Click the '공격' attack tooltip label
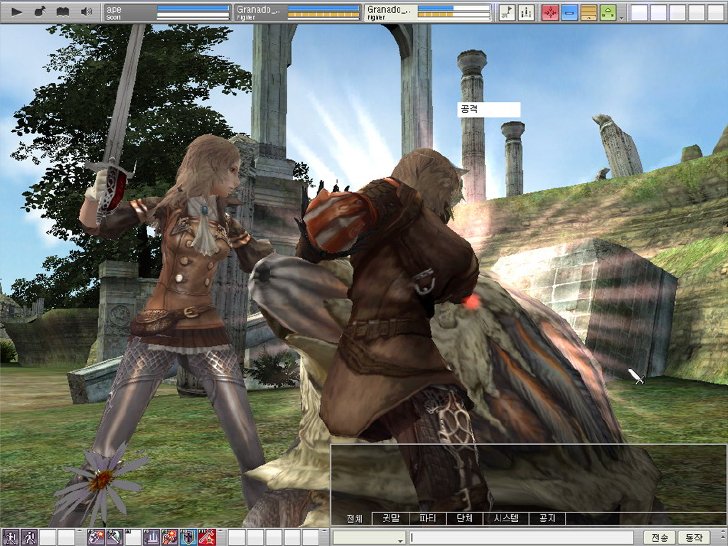 click(x=489, y=110)
